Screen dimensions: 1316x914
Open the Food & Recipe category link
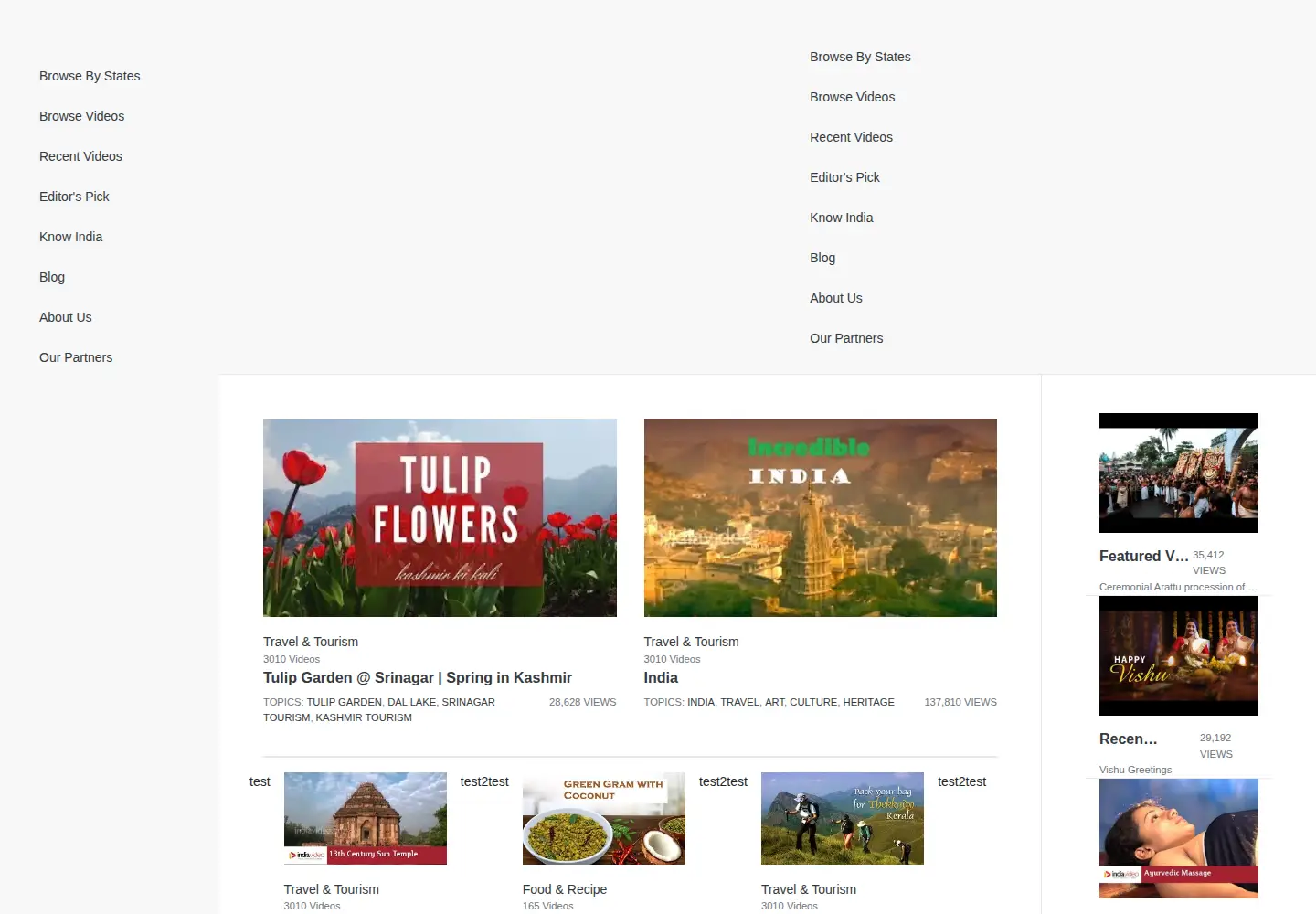point(565,889)
